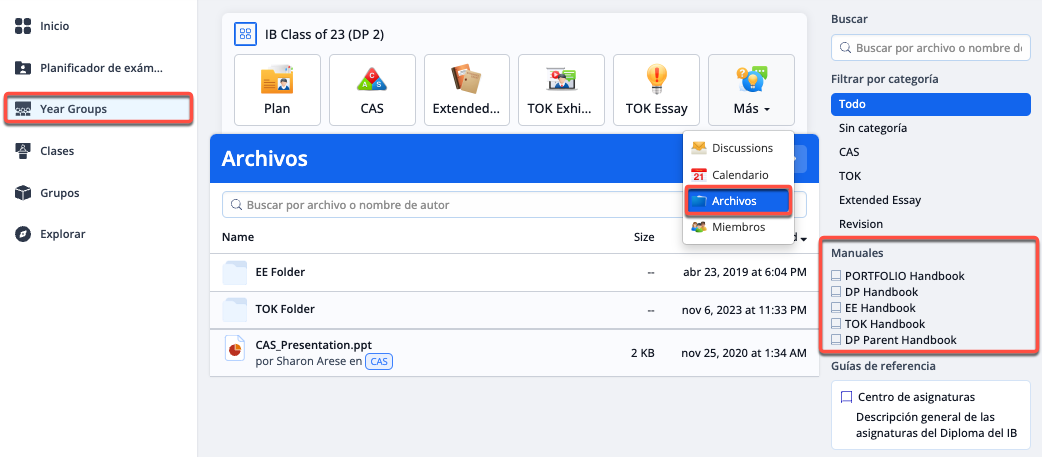
Task: Check the PORTFOLIO Handbook box
Action: (x=837, y=276)
